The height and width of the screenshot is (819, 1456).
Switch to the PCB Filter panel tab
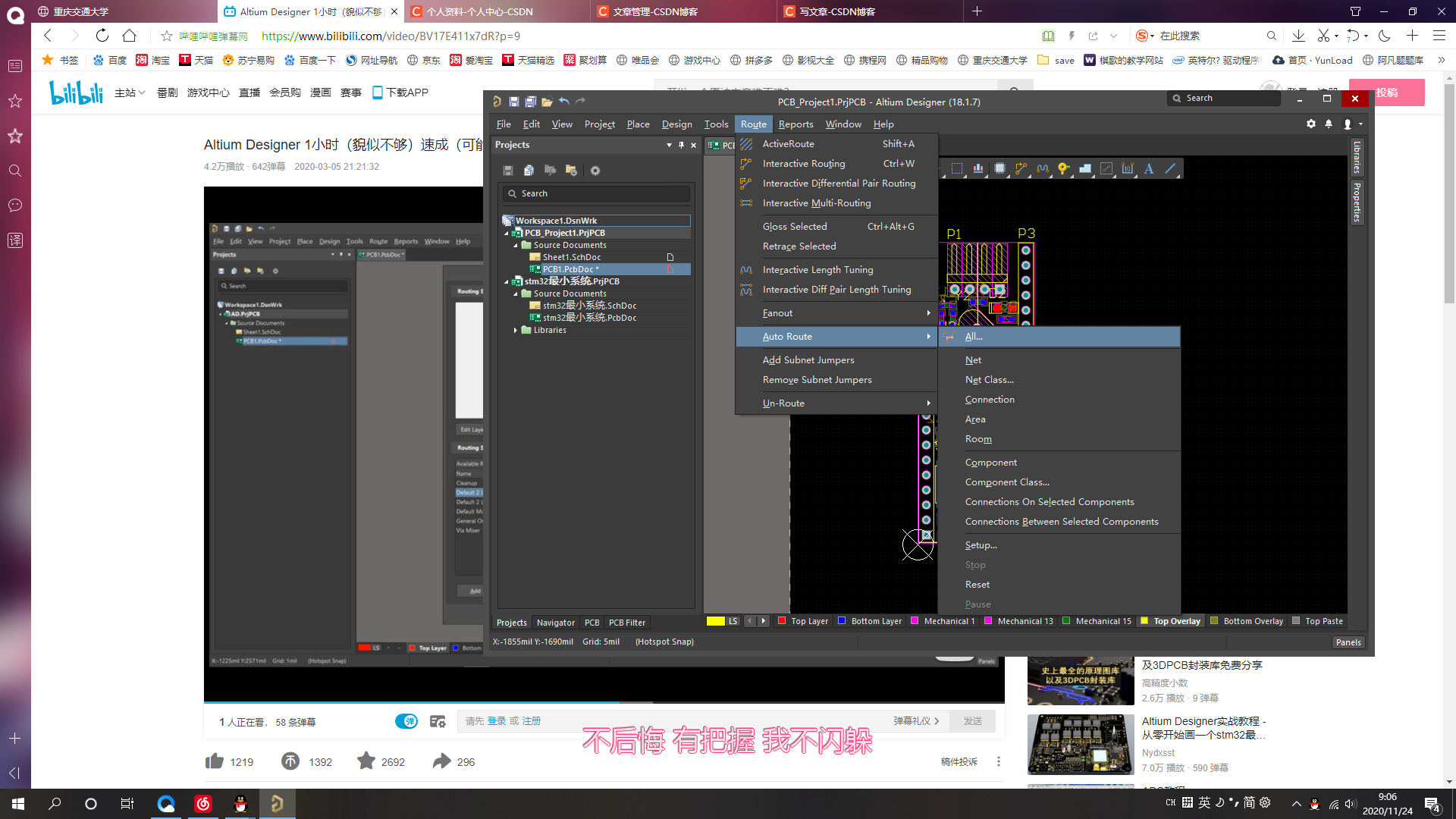(x=627, y=623)
